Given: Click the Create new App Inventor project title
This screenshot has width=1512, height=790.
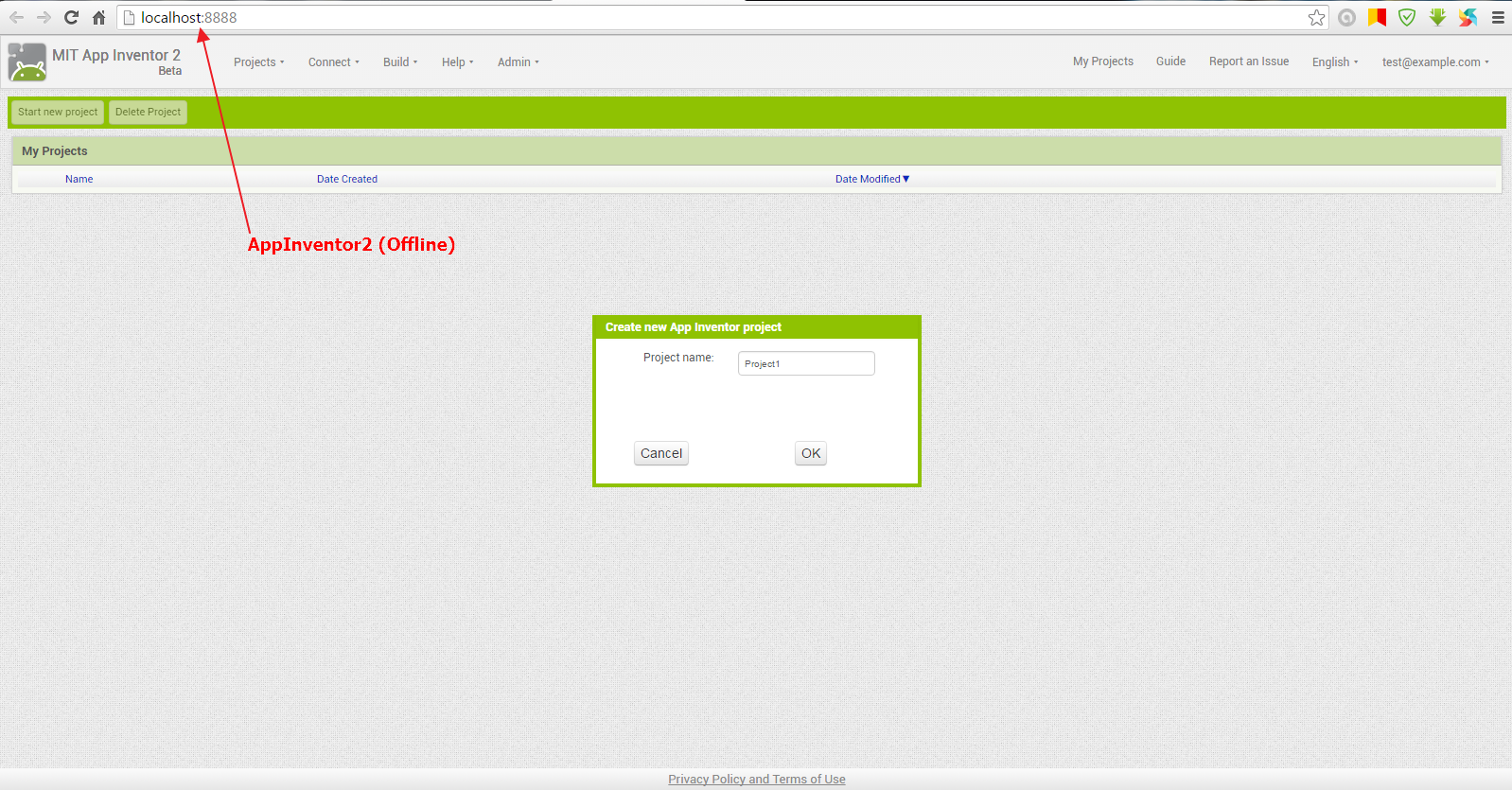Looking at the screenshot, I should (694, 327).
